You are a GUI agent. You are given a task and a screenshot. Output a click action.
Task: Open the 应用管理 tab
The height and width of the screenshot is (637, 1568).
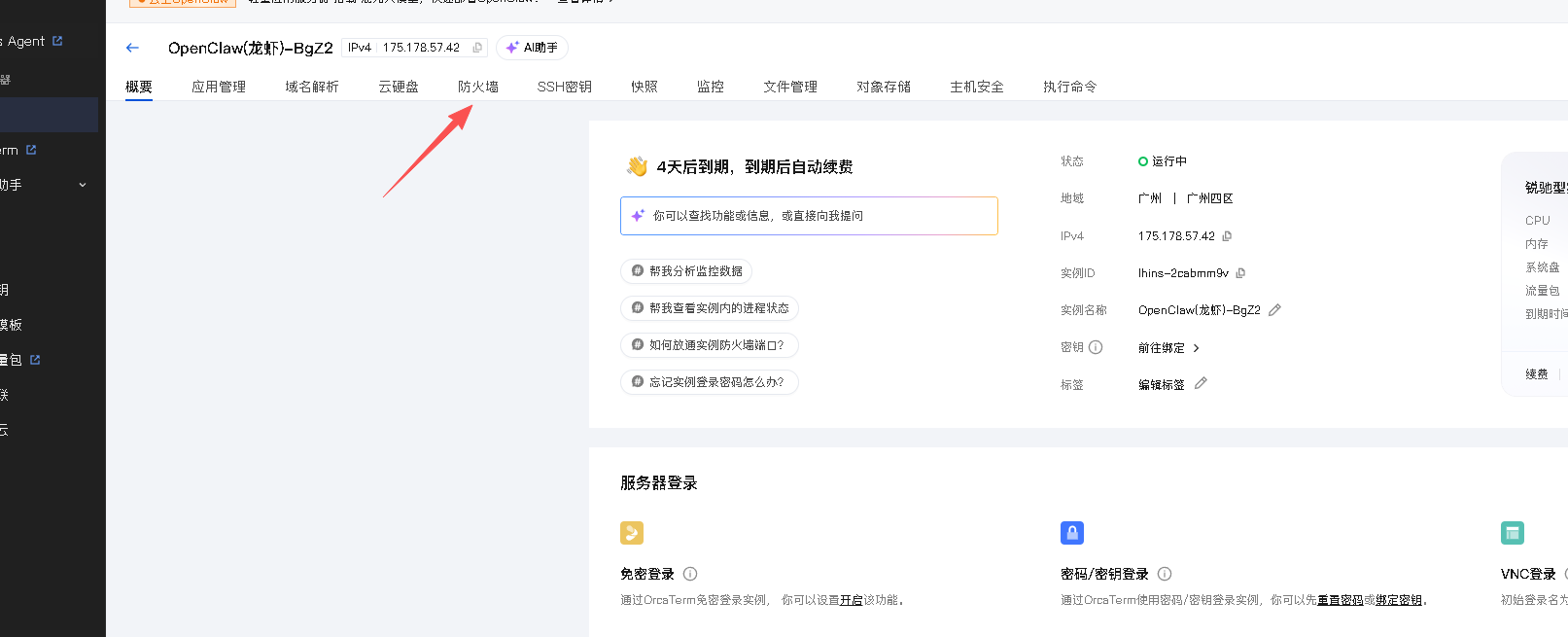tap(219, 87)
